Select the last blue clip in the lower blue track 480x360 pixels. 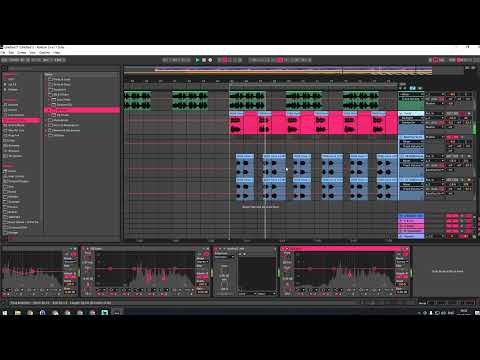click(387, 189)
